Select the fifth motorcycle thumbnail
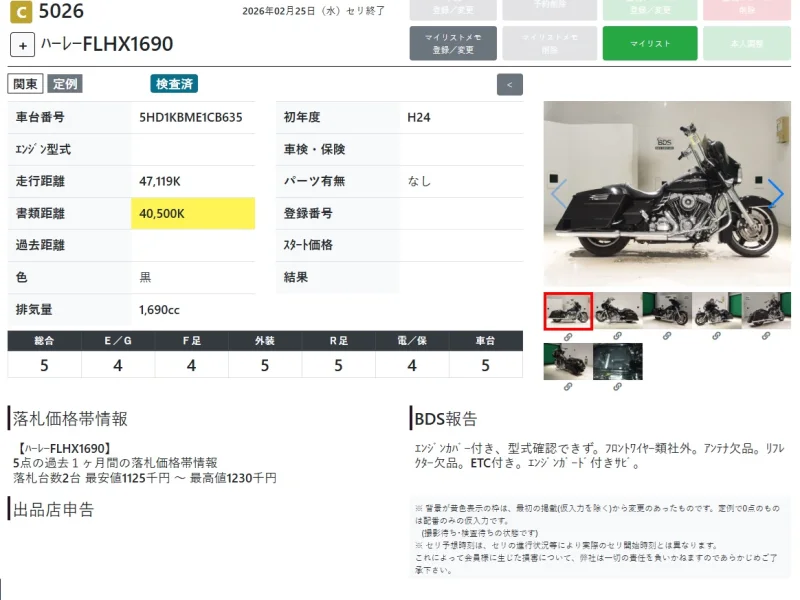The width and height of the screenshot is (800, 600). click(766, 310)
